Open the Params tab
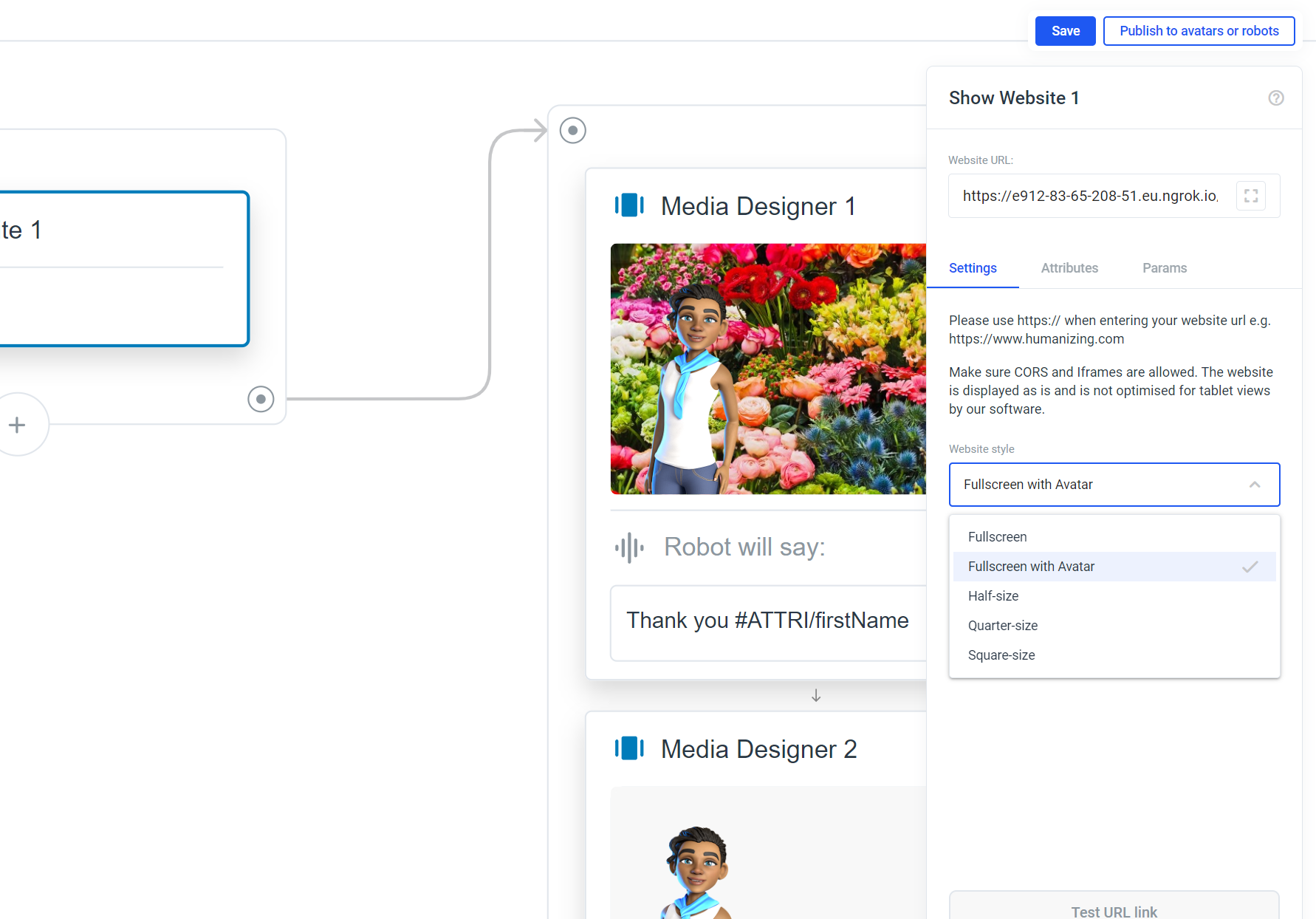Image resolution: width=1316 pixels, height=919 pixels. pos(1165,268)
